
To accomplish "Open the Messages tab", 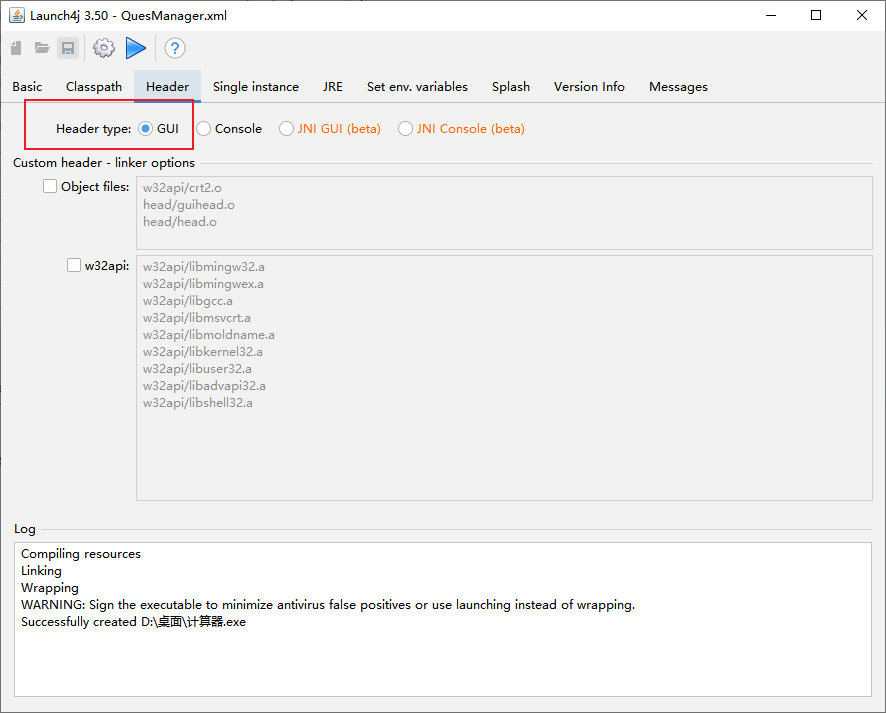I will tap(678, 86).
